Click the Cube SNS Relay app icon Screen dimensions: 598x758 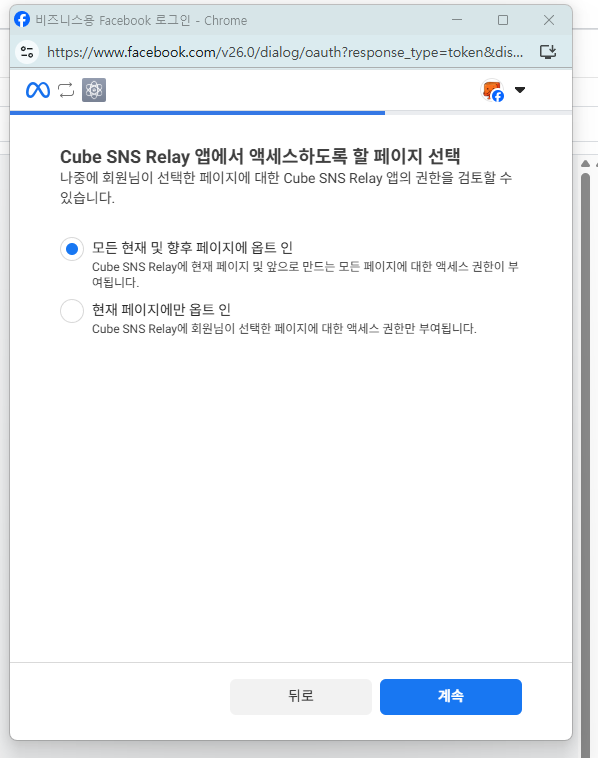click(x=94, y=90)
